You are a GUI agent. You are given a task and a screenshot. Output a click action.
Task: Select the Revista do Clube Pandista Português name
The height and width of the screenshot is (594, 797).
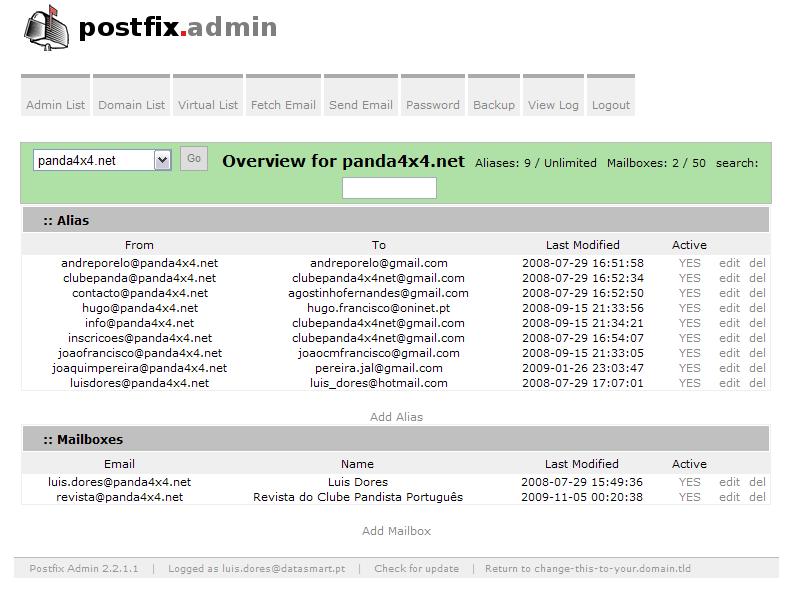pyautogui.click(x=358, y=497)
